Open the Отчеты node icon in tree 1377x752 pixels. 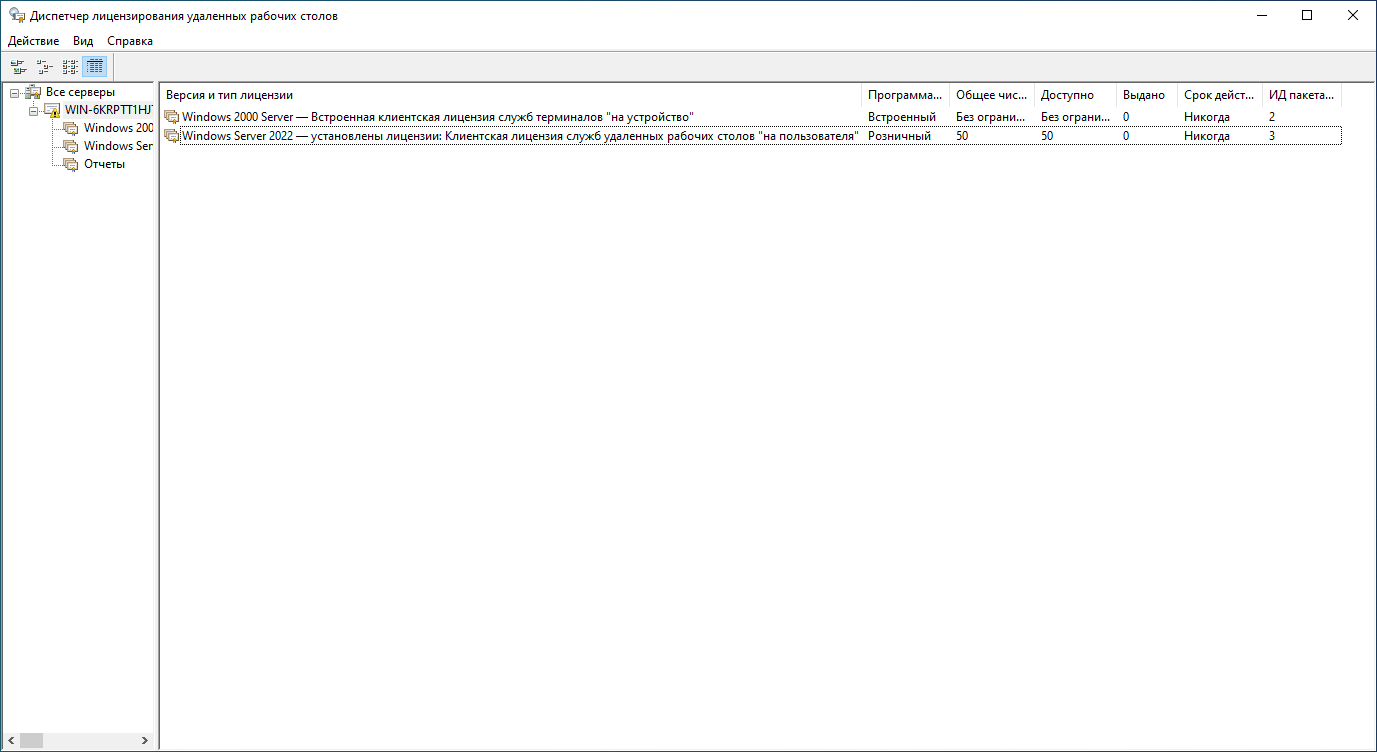pyautogui.click(x=70, y=164)
